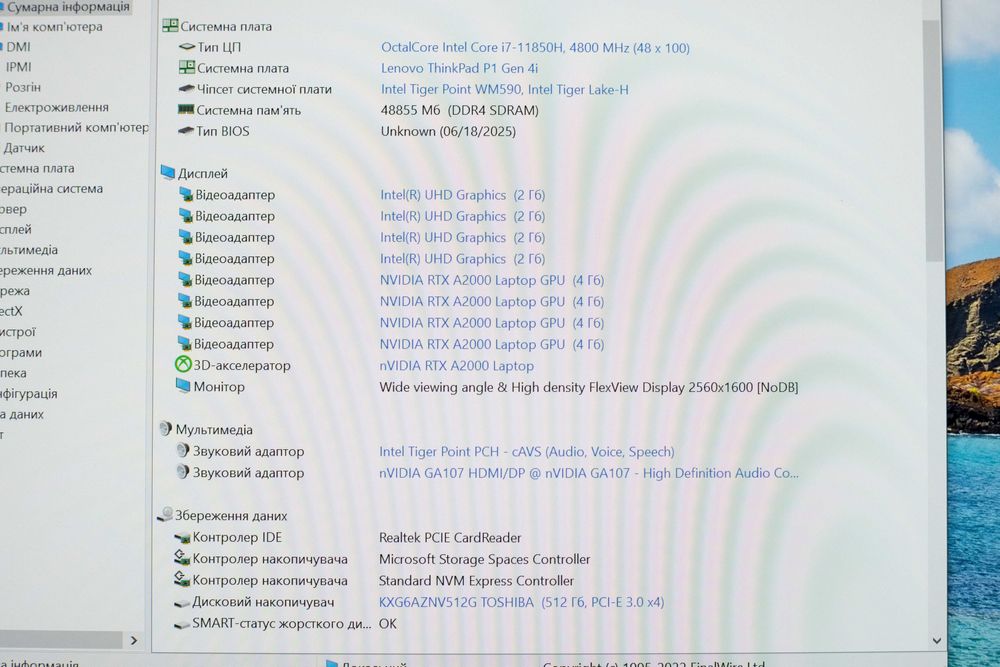Click the right arrow of the tree's horizontal scrollbar
The width and height of the screenshot is (1000, 667).
133,640
